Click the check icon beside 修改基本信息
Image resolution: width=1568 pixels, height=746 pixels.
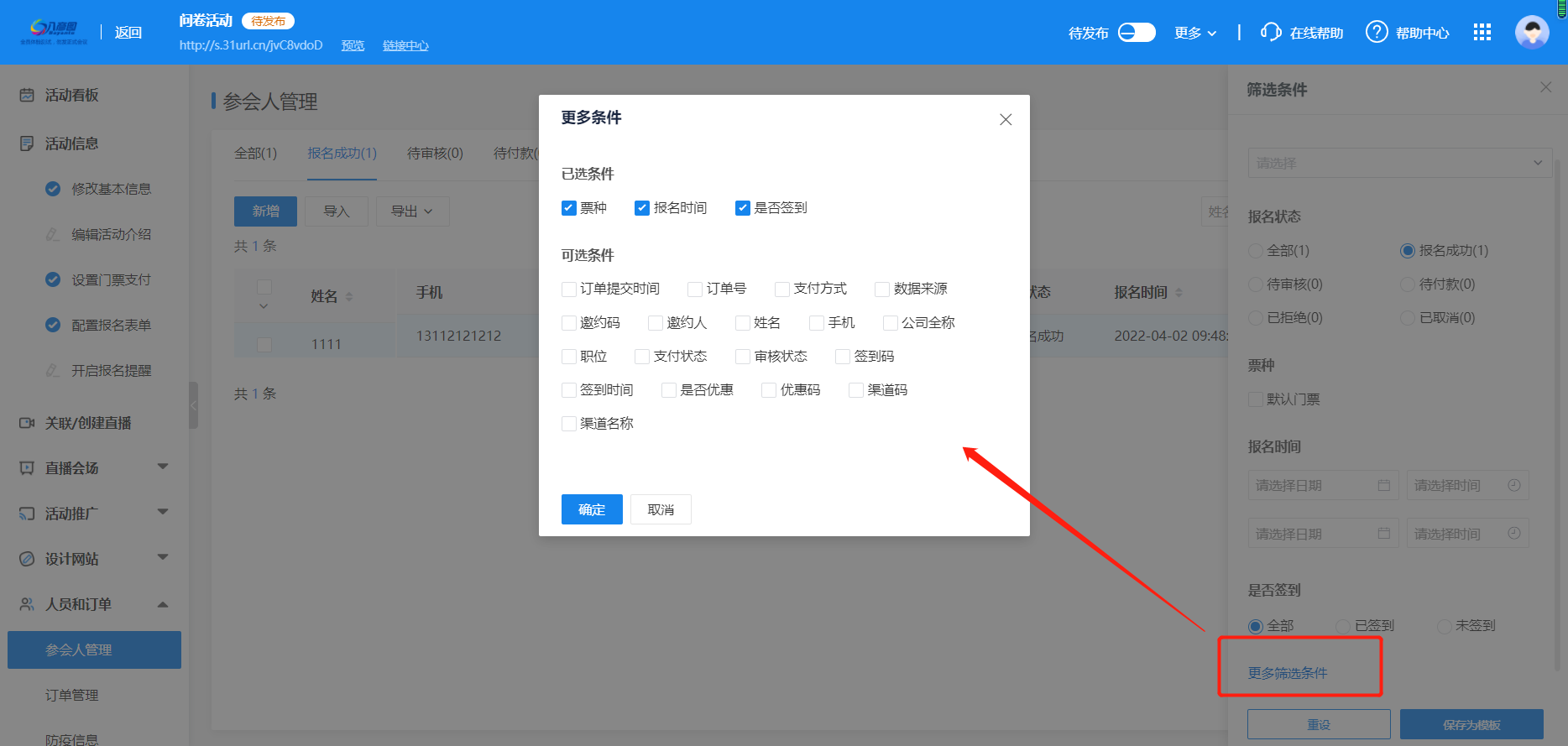point(53,189)
